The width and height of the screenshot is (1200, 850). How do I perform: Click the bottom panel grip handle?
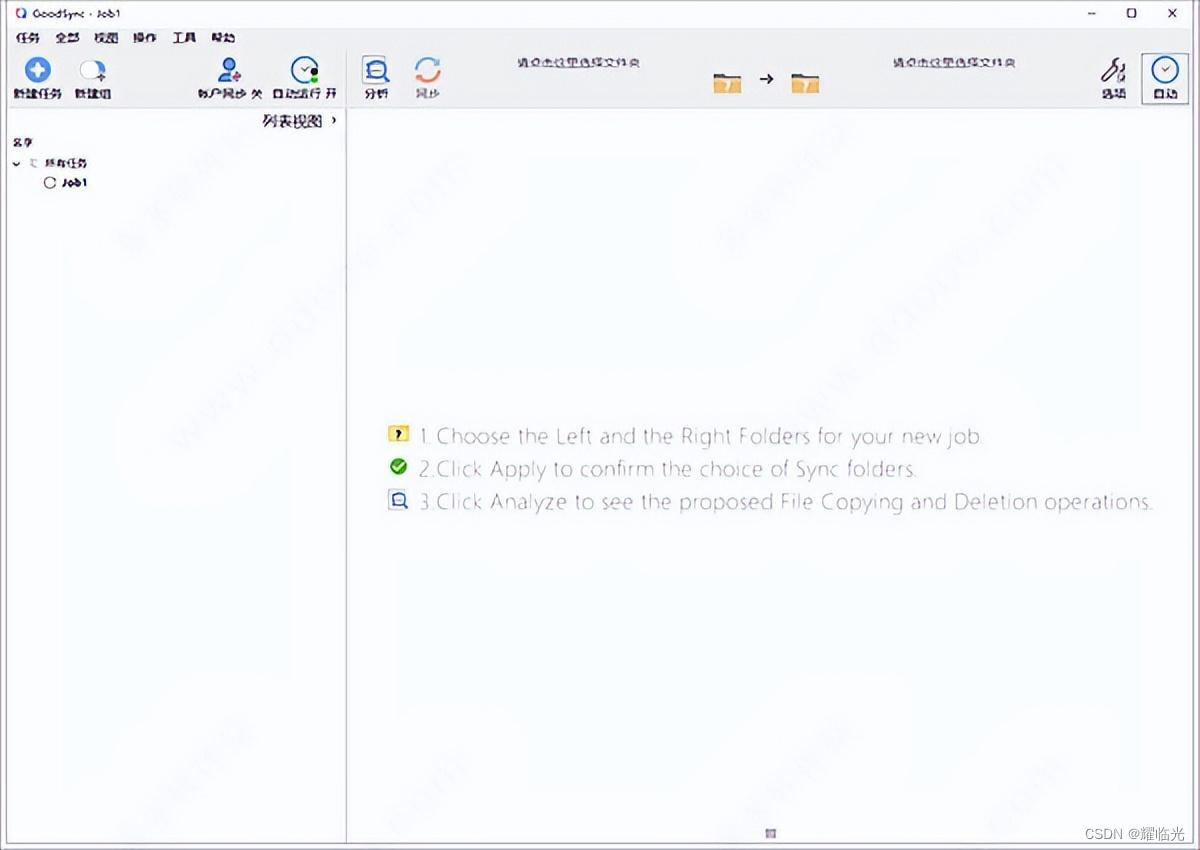[x=770, y=833]
